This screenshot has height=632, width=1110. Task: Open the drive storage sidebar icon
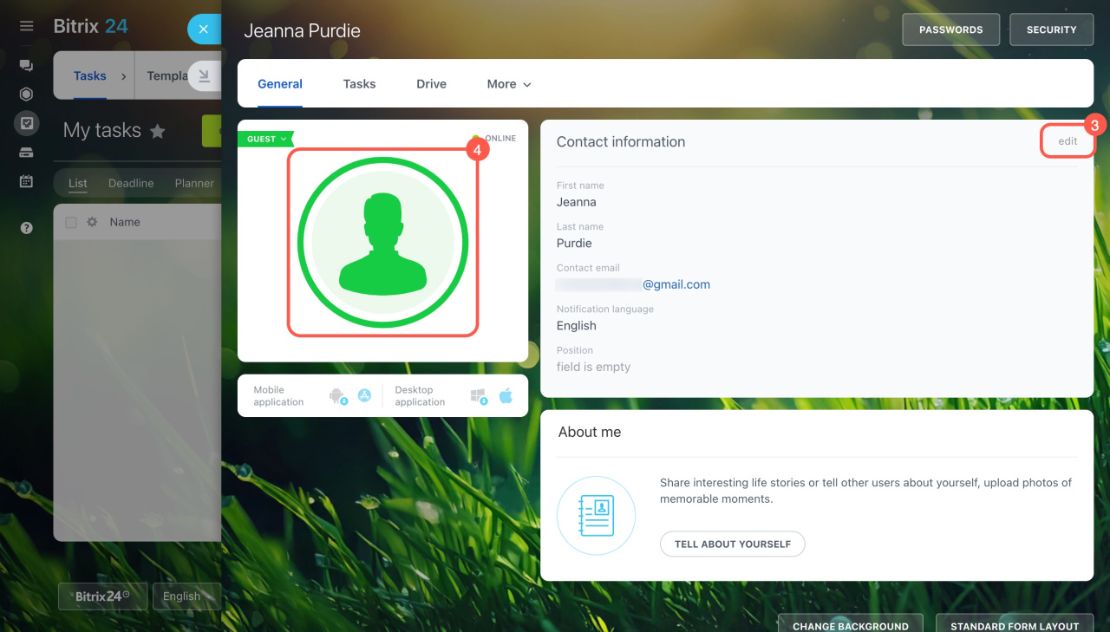[26, 152]
